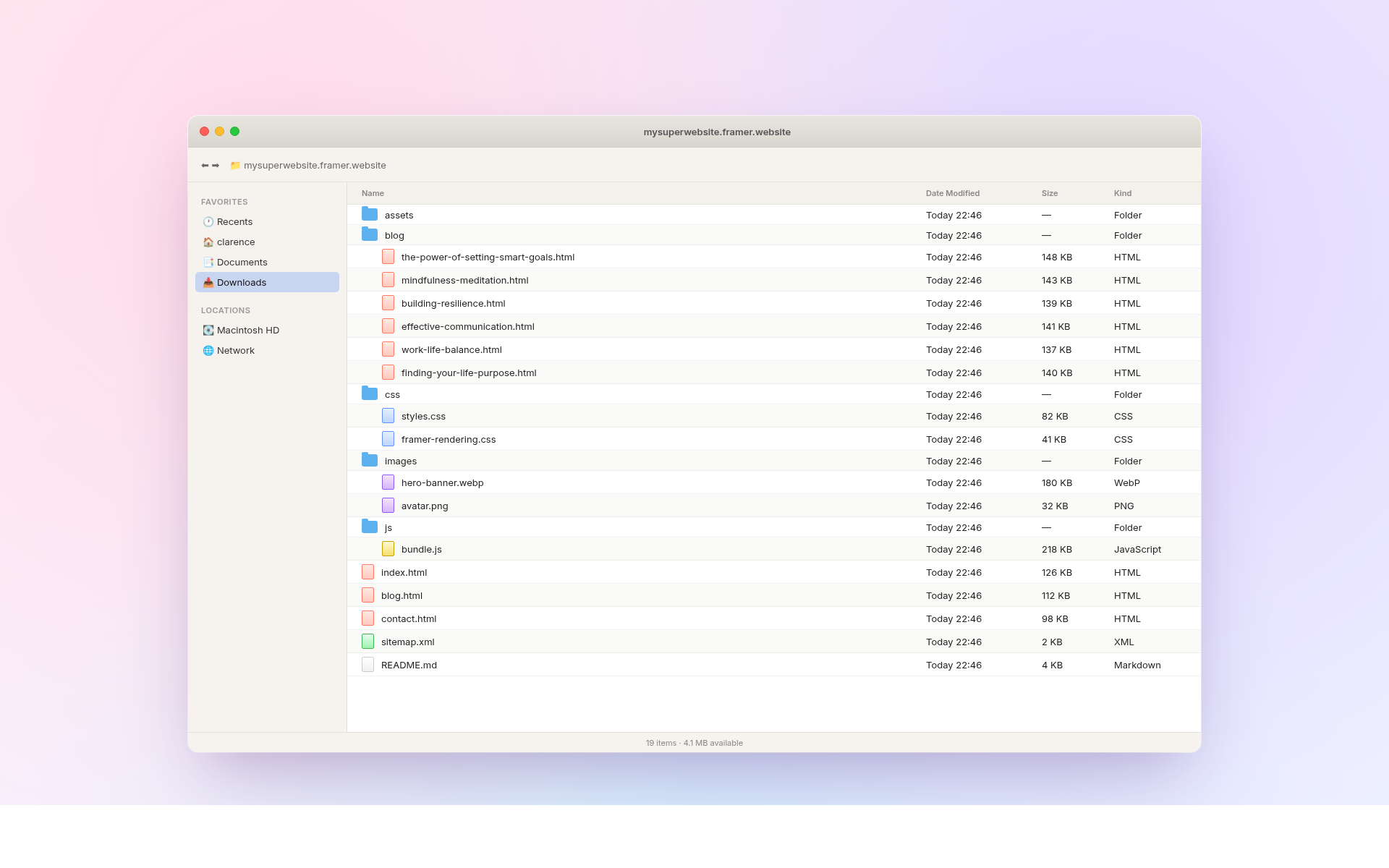This screenshot has height=868, width=1389.
Task: Sort files by the Size column header
Action: [1049, 193]
